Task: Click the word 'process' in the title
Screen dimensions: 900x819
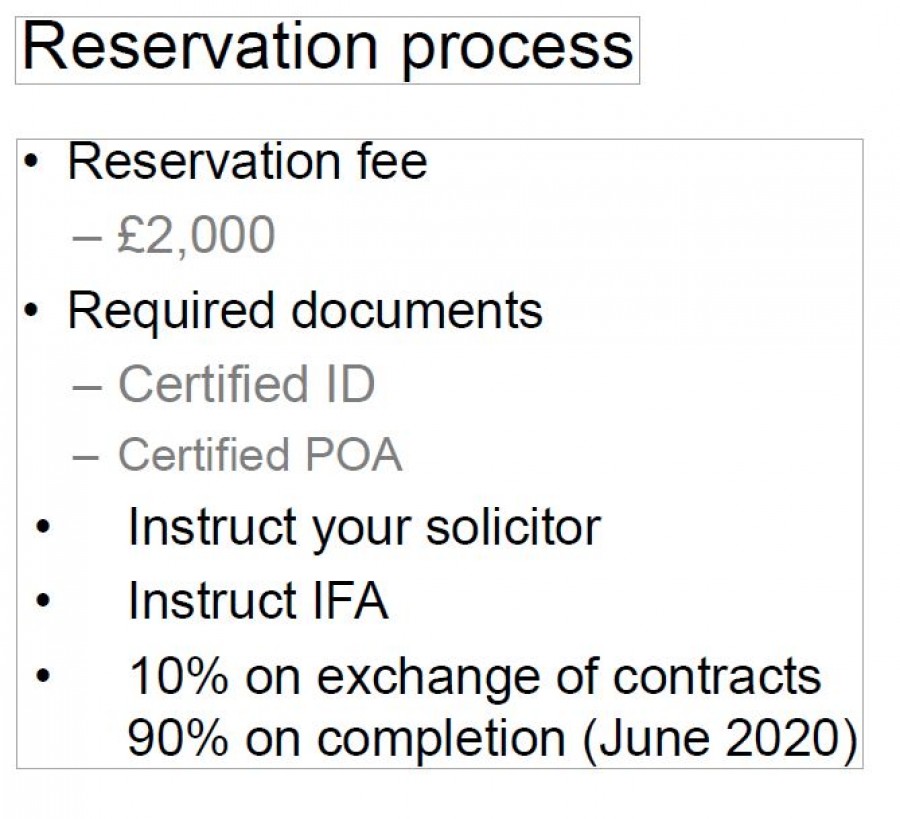Action: point(517,53)
